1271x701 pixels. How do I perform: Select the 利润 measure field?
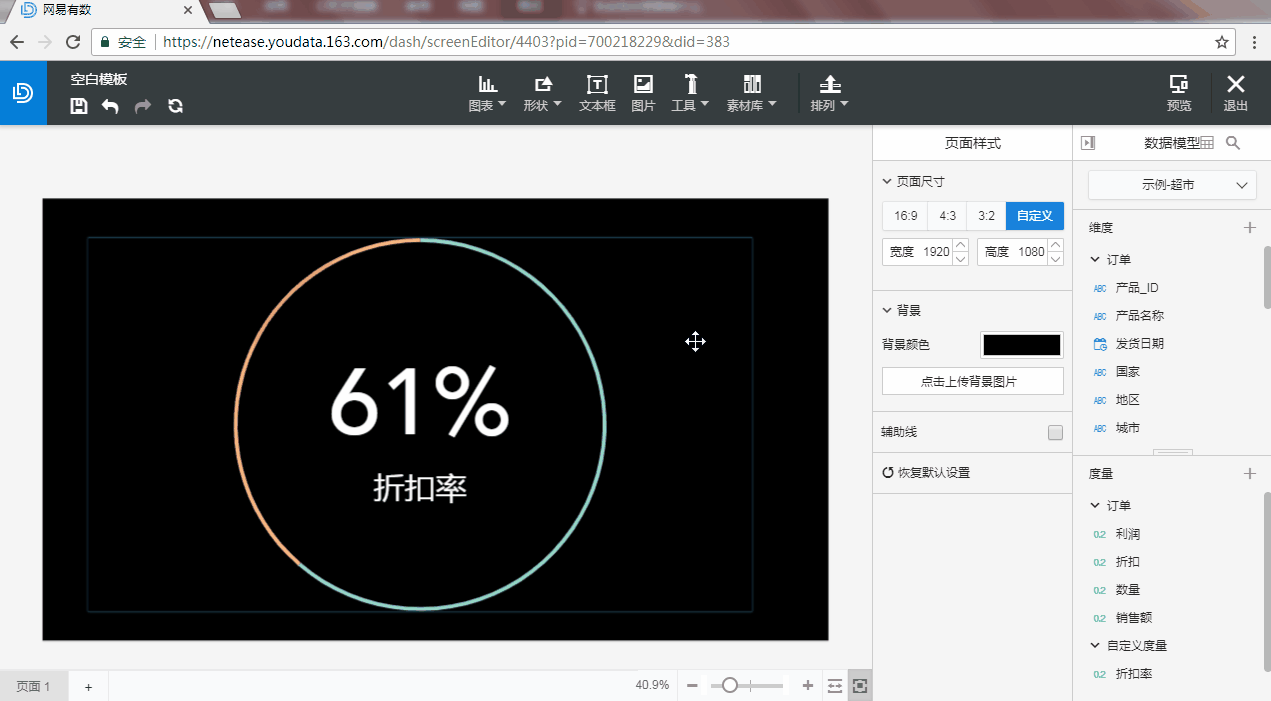(1127, 534)
